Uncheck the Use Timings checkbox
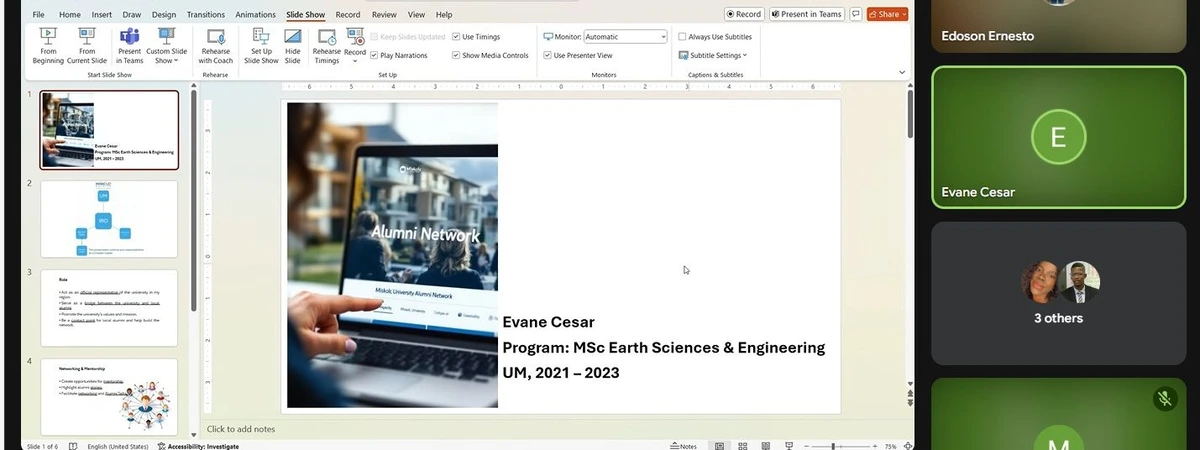Image resolution: width=1200 pixels, height=450 pixels. pyautogui.click(x=456, y=37)
